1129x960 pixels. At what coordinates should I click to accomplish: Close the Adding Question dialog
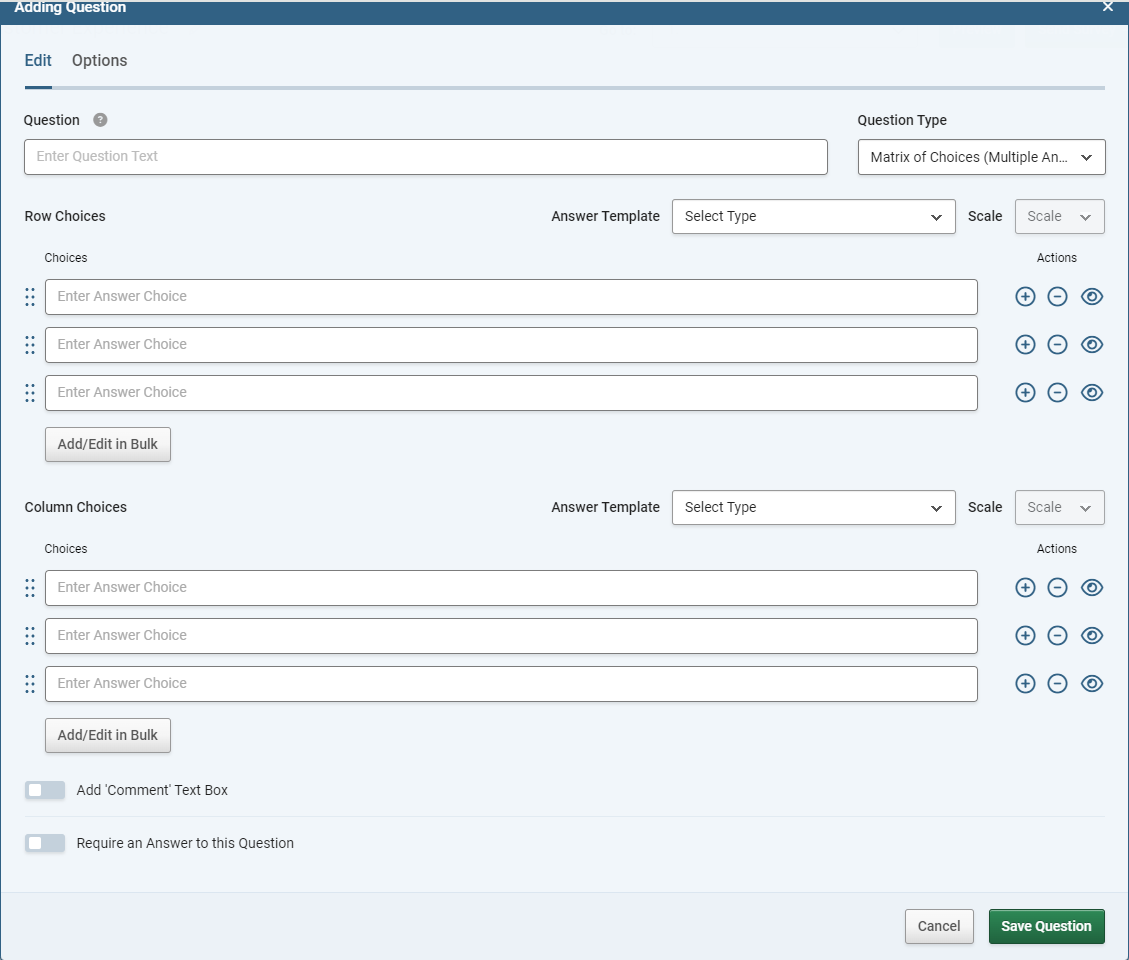pyautogui.click(x=1107, y=6)
